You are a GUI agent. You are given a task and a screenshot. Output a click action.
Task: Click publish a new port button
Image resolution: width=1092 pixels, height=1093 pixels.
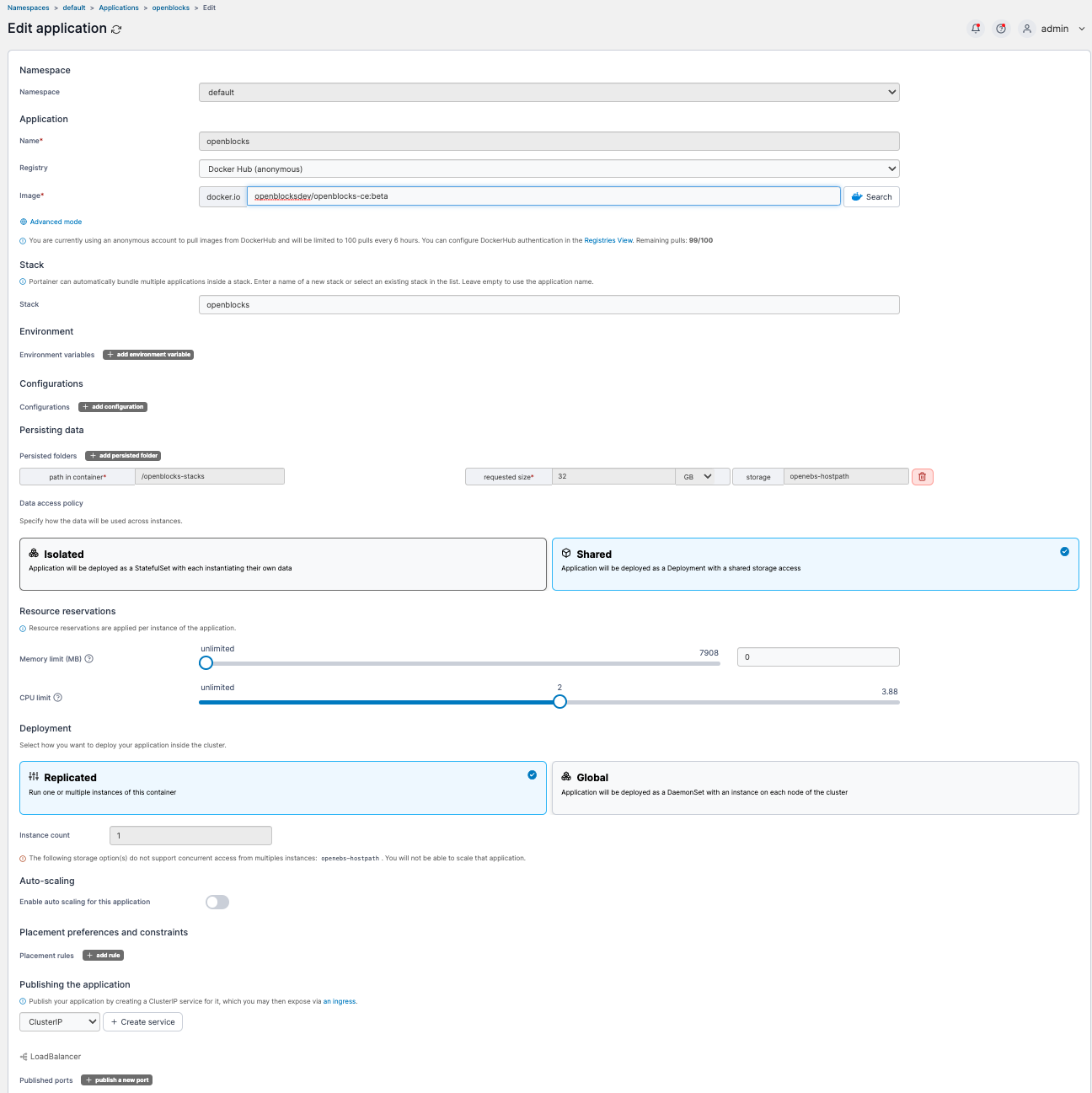click(116, 1080)
